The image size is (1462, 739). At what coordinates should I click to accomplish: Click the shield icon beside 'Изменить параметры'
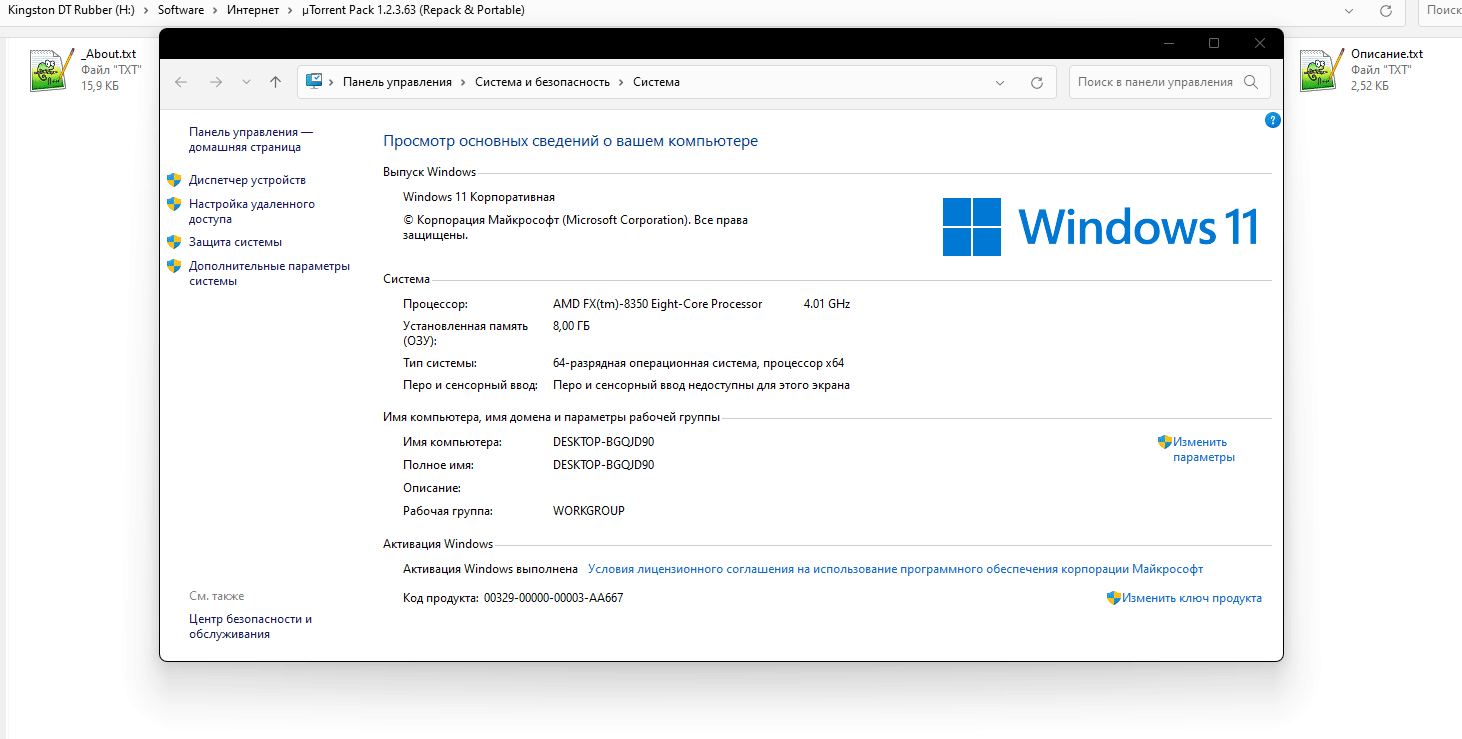click(1164, 441)
